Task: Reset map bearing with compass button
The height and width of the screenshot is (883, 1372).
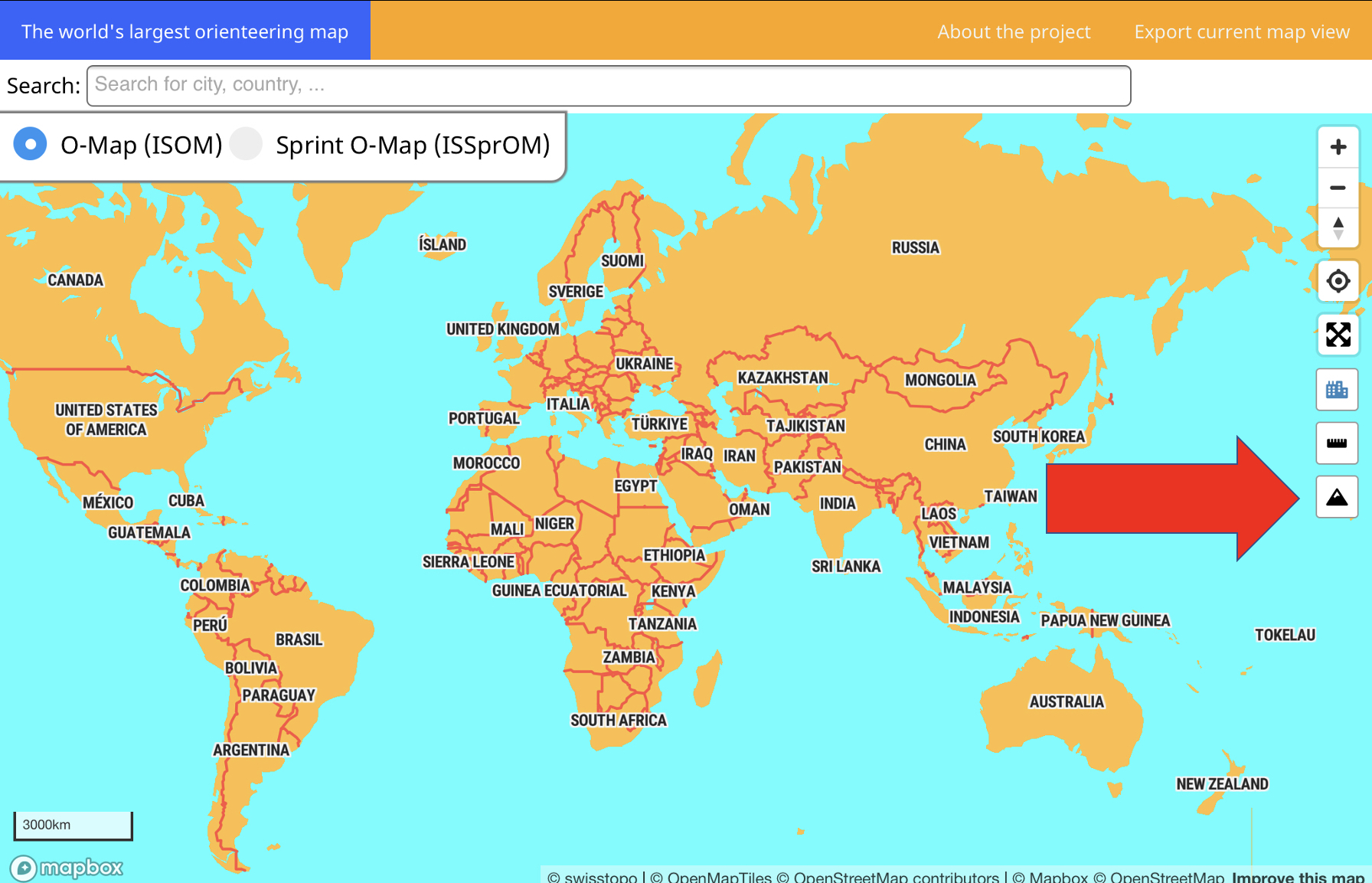Action: tap(1338, 228)
